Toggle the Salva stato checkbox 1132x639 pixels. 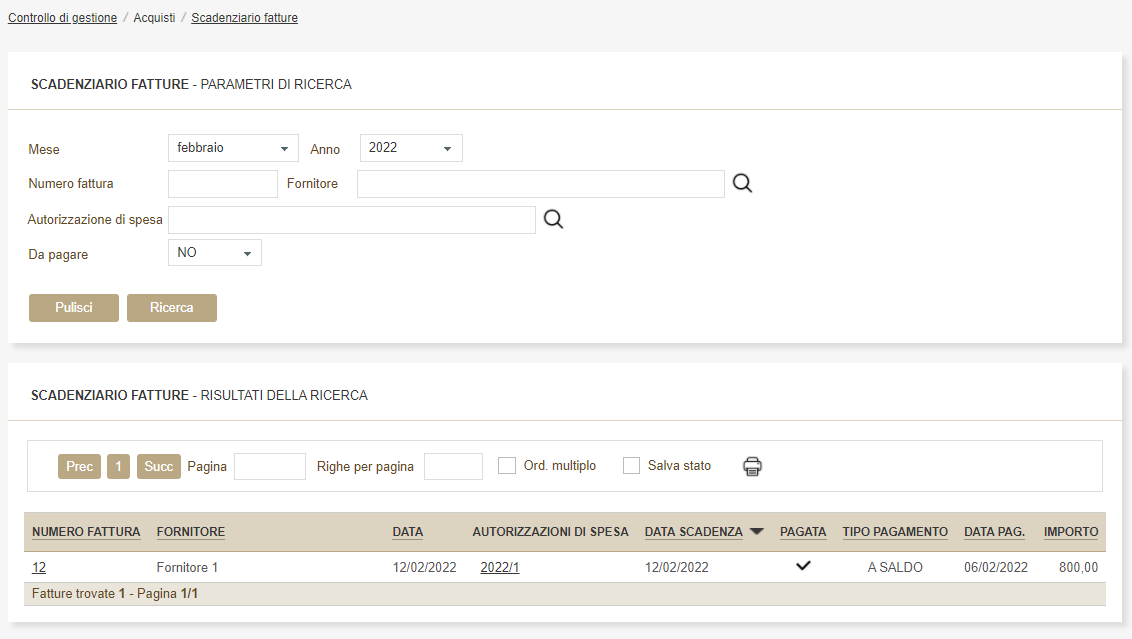[631, 466]
